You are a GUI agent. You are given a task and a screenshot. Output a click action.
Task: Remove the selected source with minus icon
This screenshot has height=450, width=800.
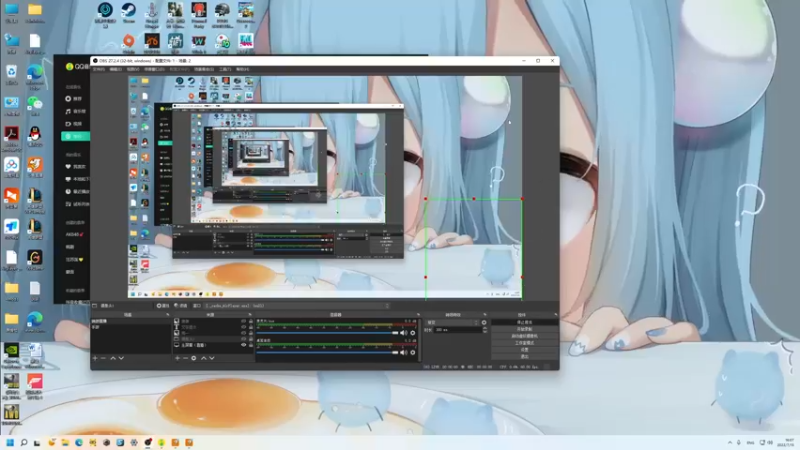click(185, 358)
